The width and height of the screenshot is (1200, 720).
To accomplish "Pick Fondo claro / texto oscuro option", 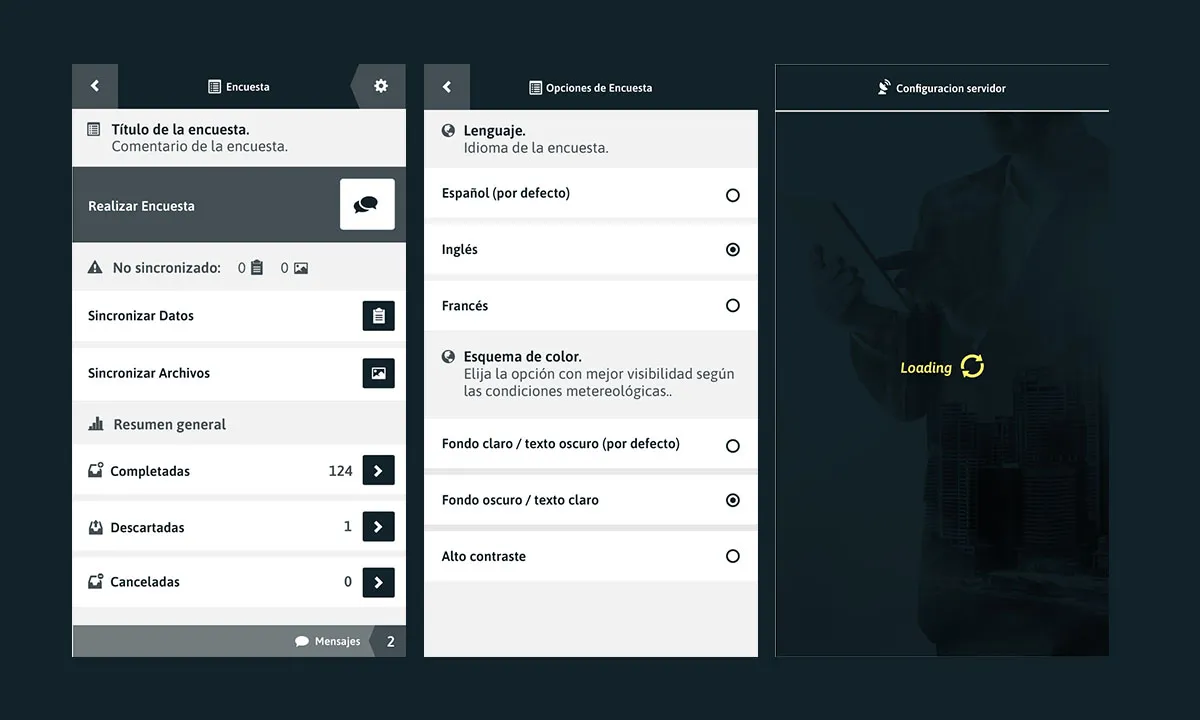I will click(732, 446).
